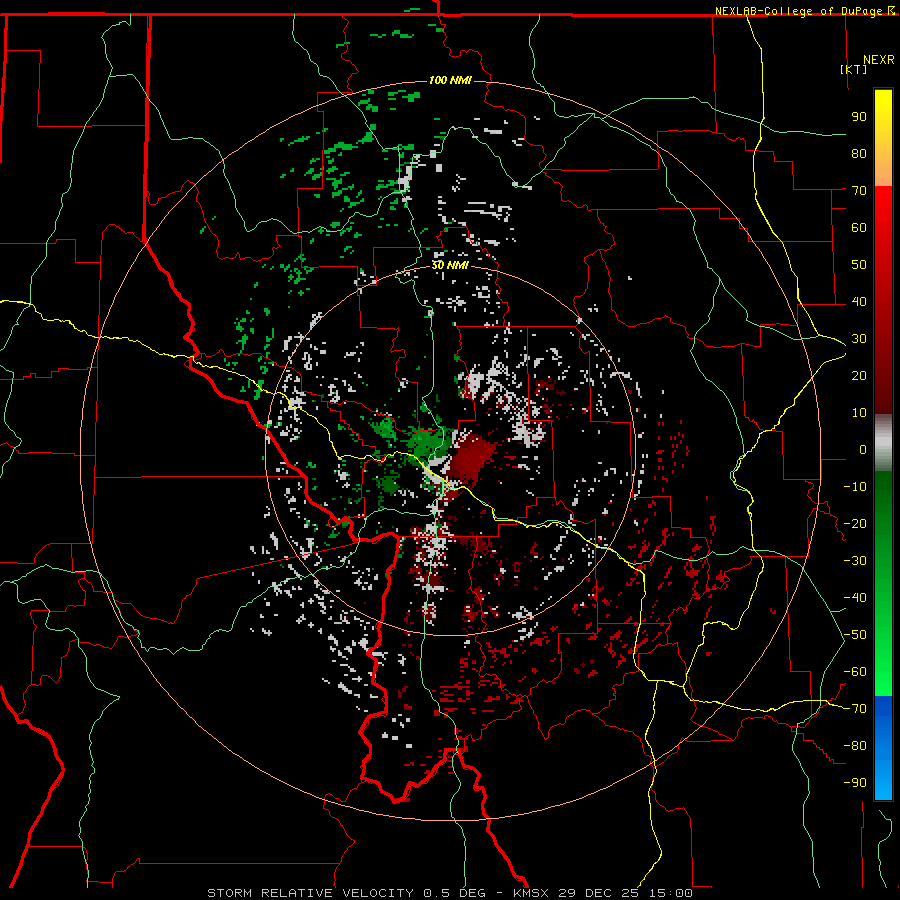900x900 pixels.
Task: Click the 90 value on velocity scale
Action: point(859,117)
